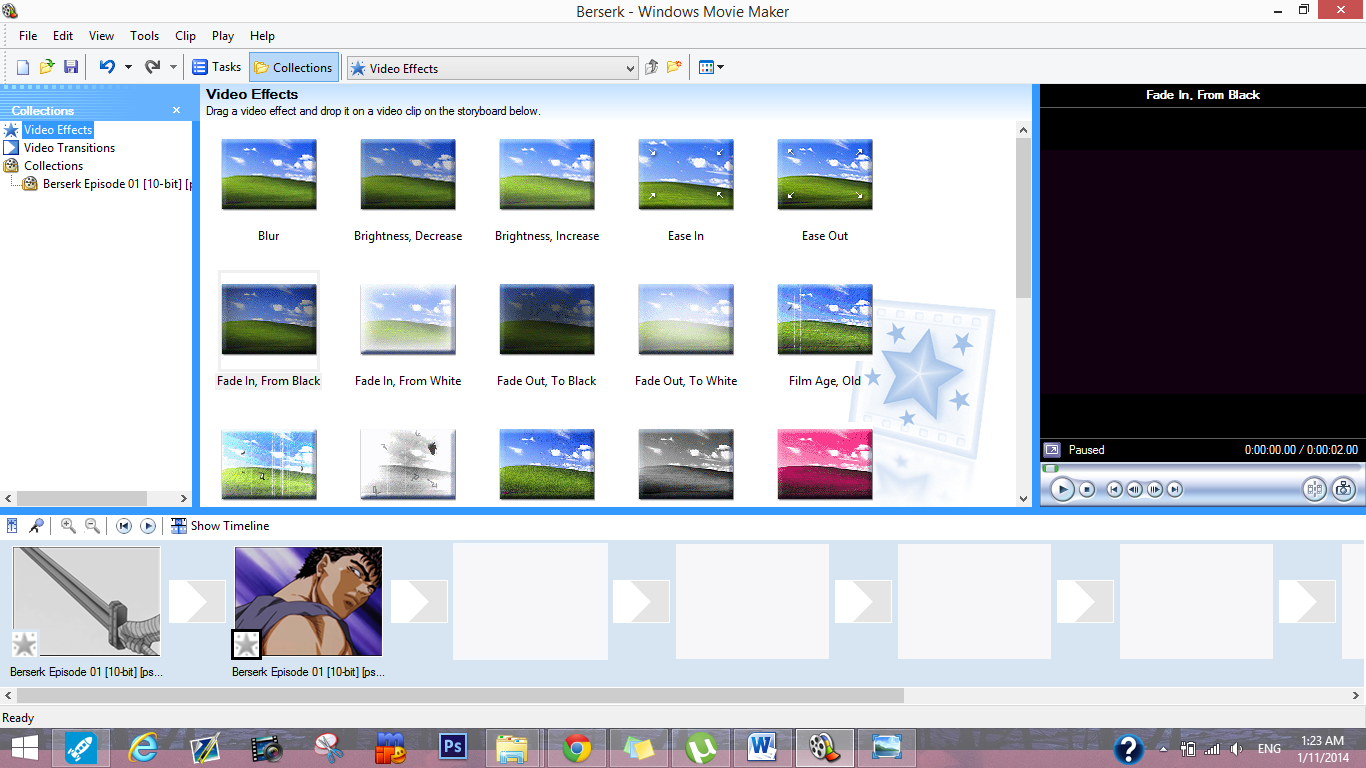Step to previous frame in preview
This screenshot has height=768, width=1366.
[x=1134, y=489]
